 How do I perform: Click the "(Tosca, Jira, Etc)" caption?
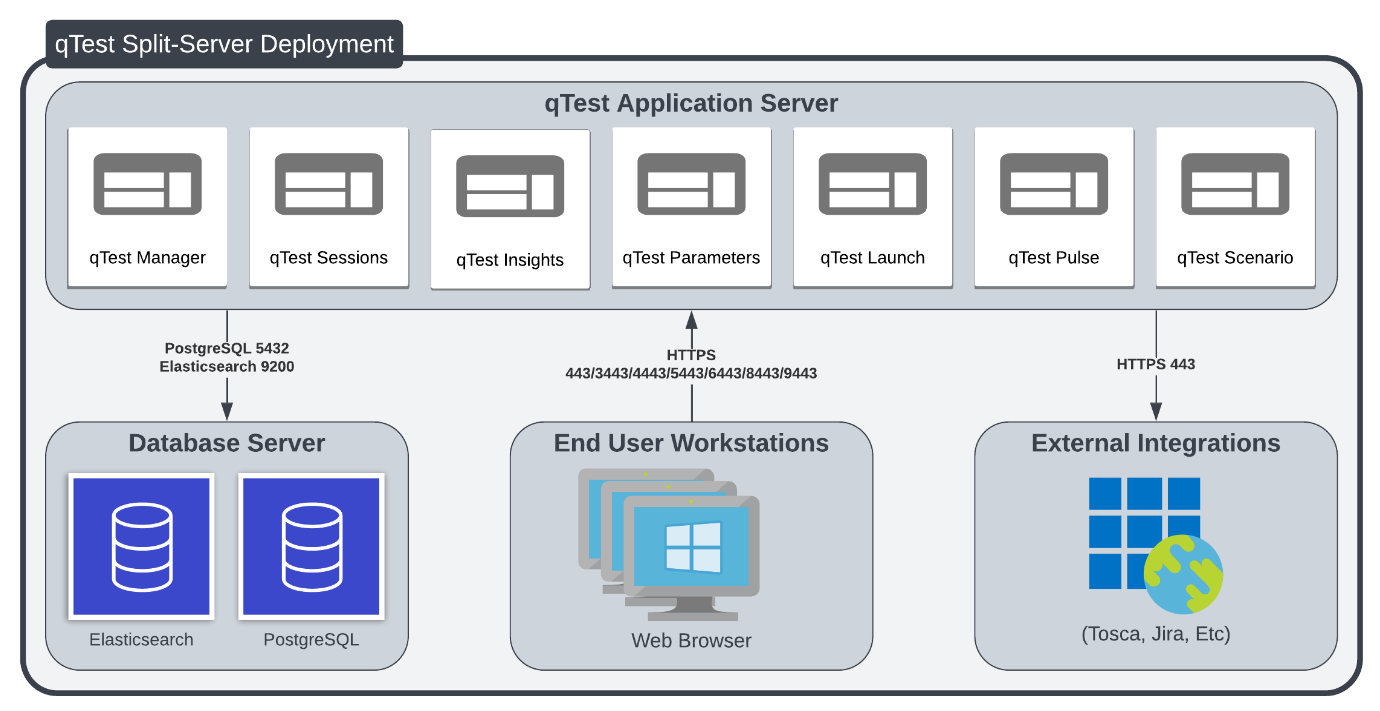point(1156,634)
